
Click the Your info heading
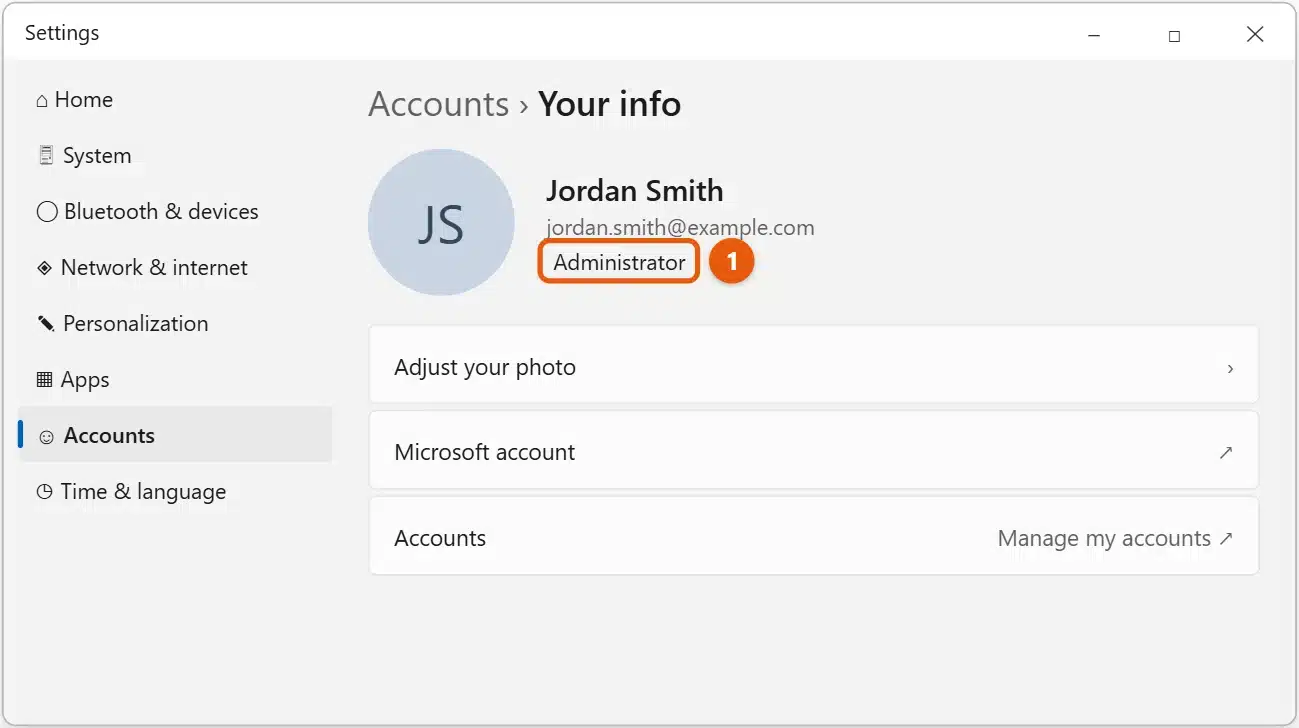pyautogui.click(x=610, y=104)
